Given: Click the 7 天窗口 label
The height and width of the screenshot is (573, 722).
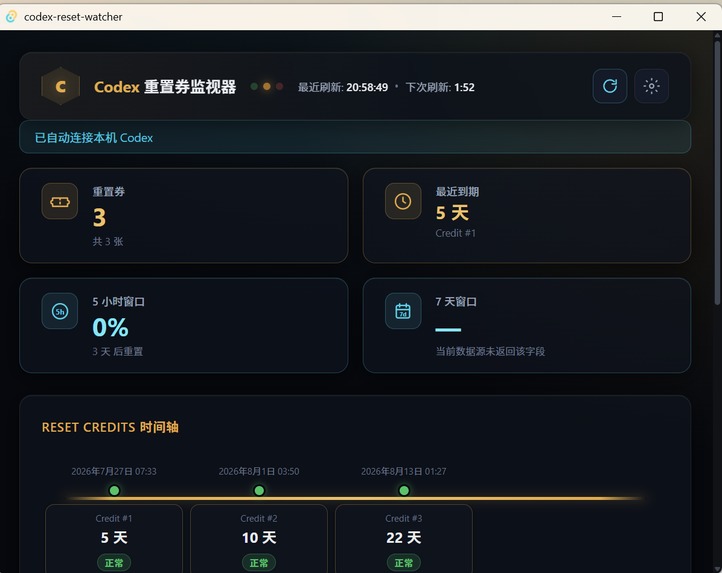Looking at the screenshot, I should 456,302.
